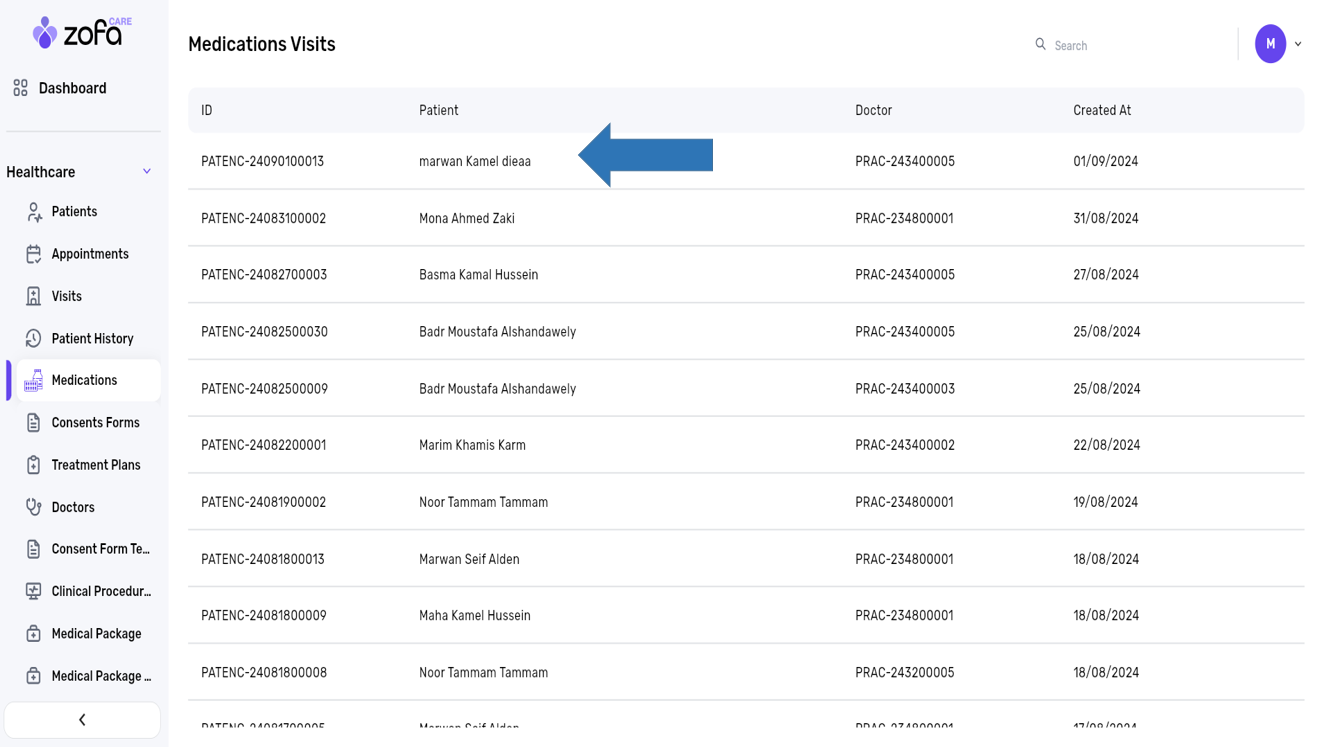Select Medications in the sidebar

(85, 381)
